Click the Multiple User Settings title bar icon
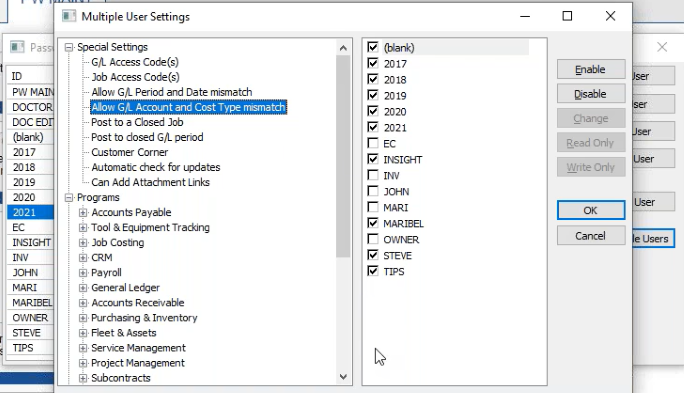The width and height of the screenshot is (684, 393). pos(68,17)
